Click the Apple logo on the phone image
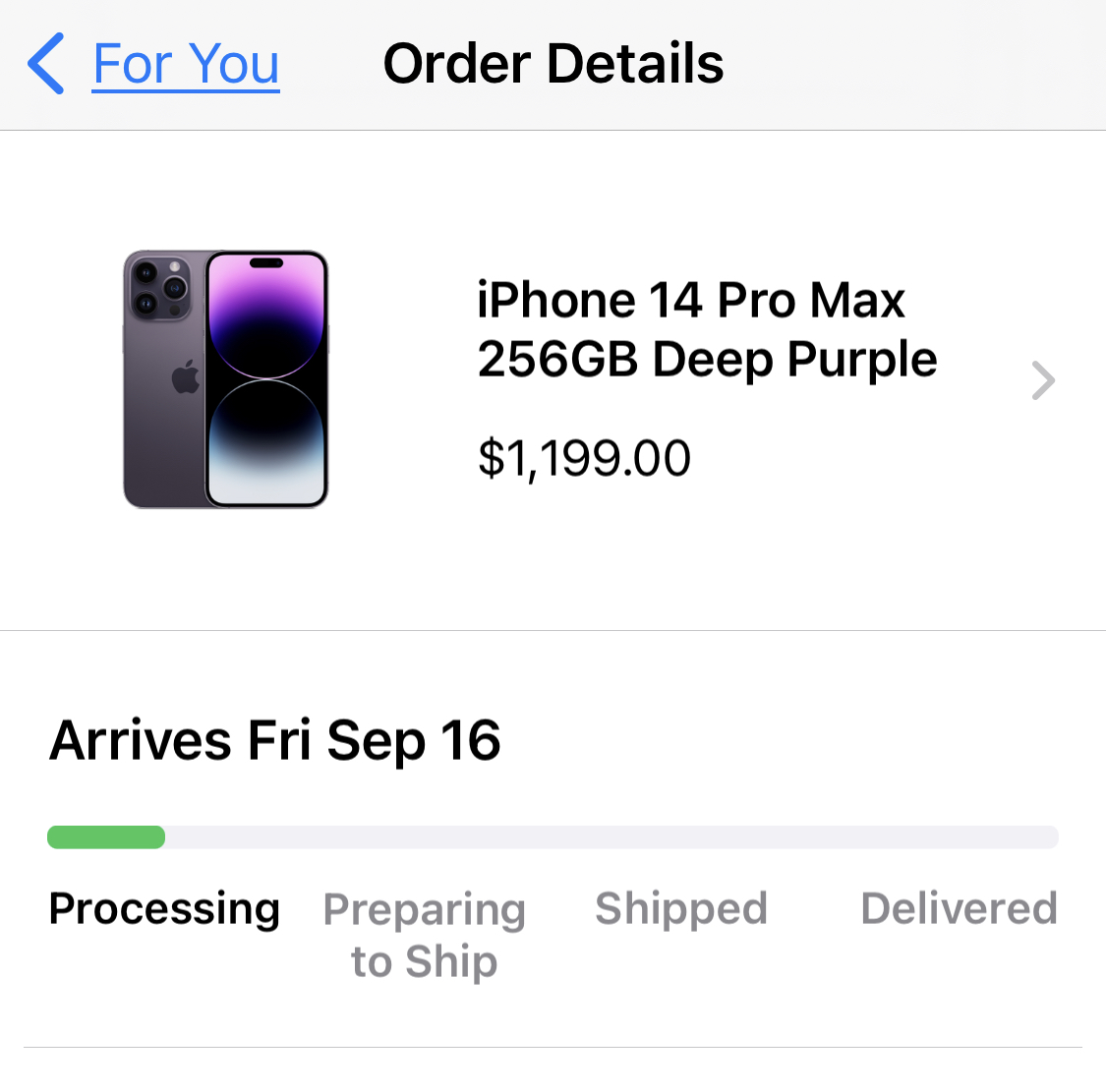This screenshot has height=1092, width=1106. pyautogui.click(x=186, y=377)
